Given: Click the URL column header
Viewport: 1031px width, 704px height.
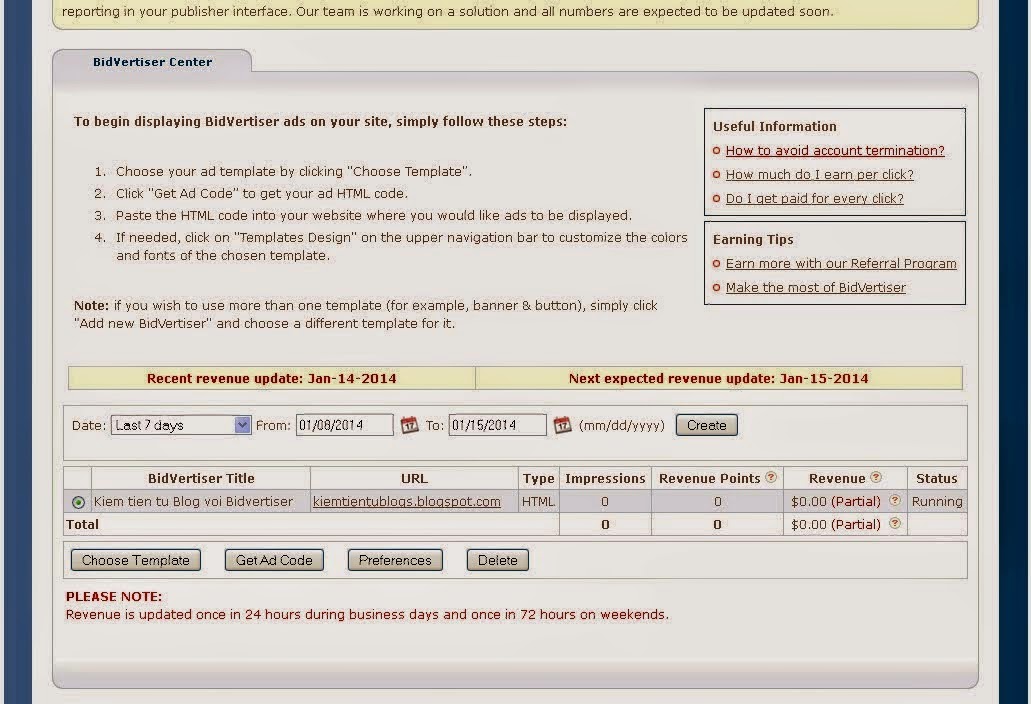Looking at the screenshot, I should (414, 479).
